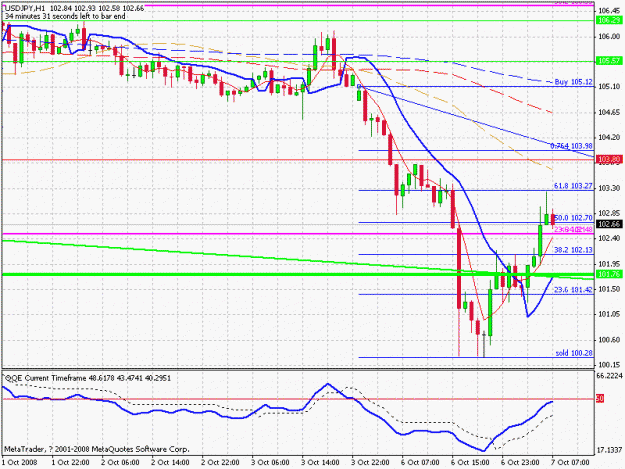Click the 104.20 price scale value
This screenshot has width=625, height=469.
point(609,137)
